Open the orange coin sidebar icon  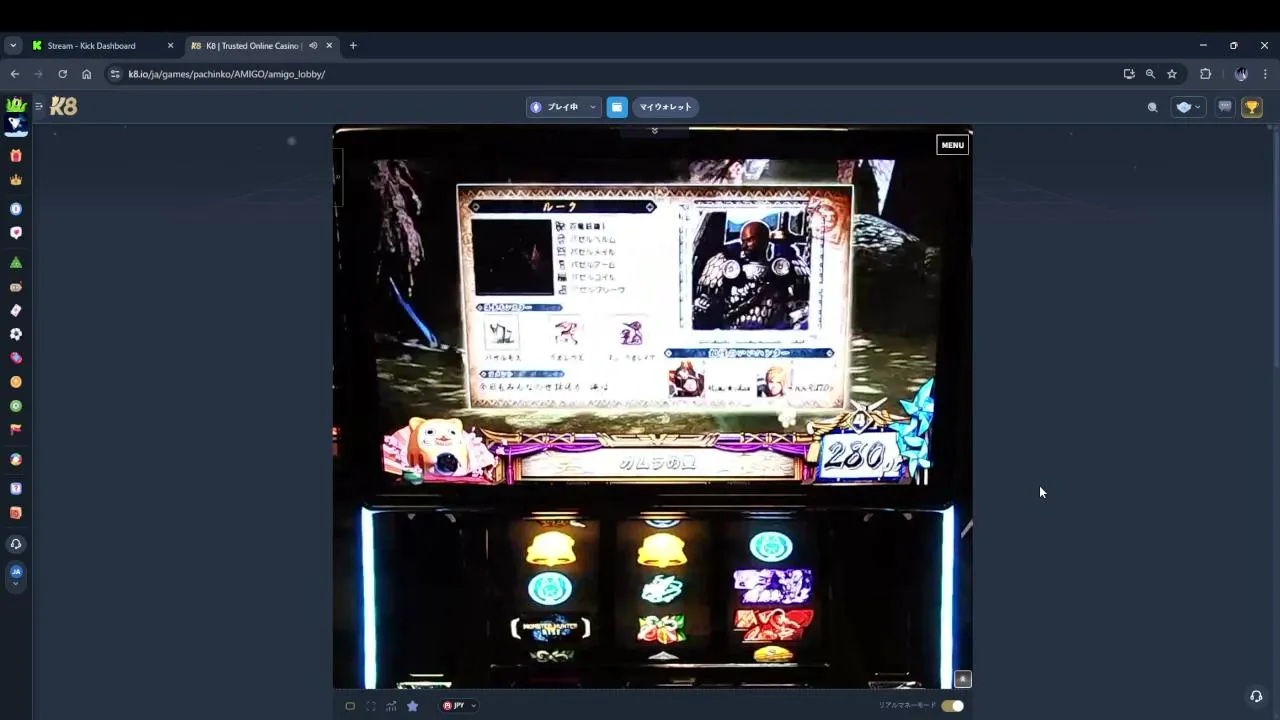(x=16, y=382)
